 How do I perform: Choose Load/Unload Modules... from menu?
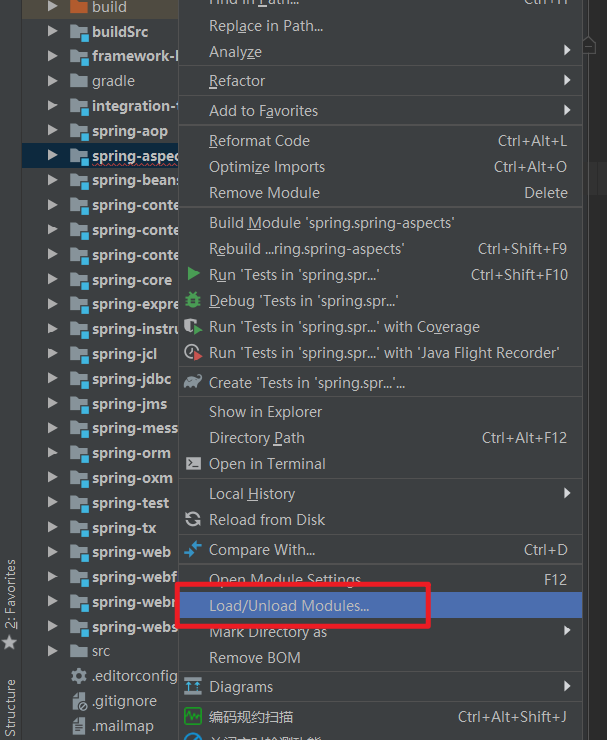coord(380,605)
